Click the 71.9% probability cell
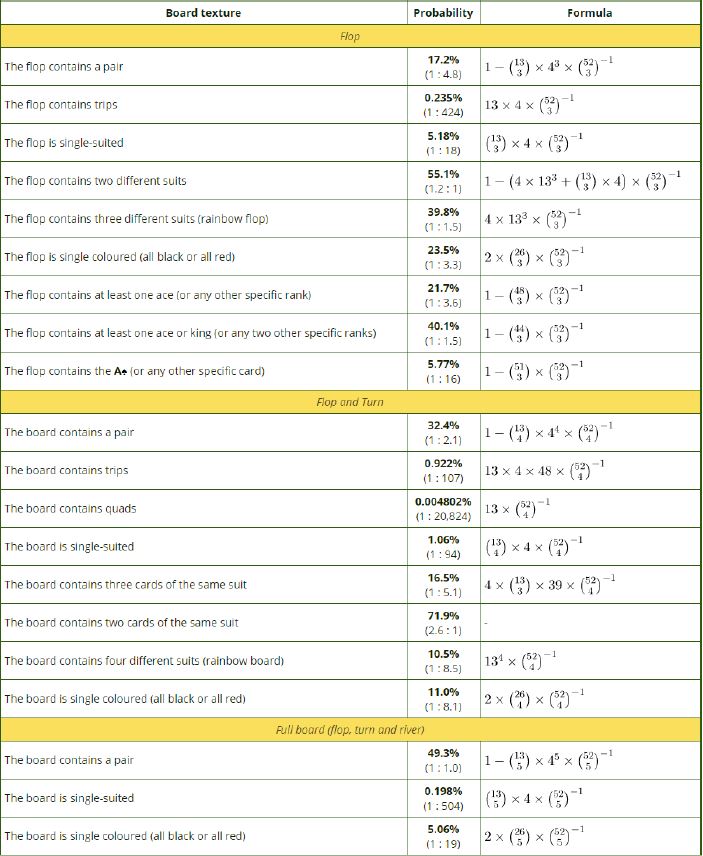Screen dimensions: 703x856 pyautogui.click(x=443, y=622)
